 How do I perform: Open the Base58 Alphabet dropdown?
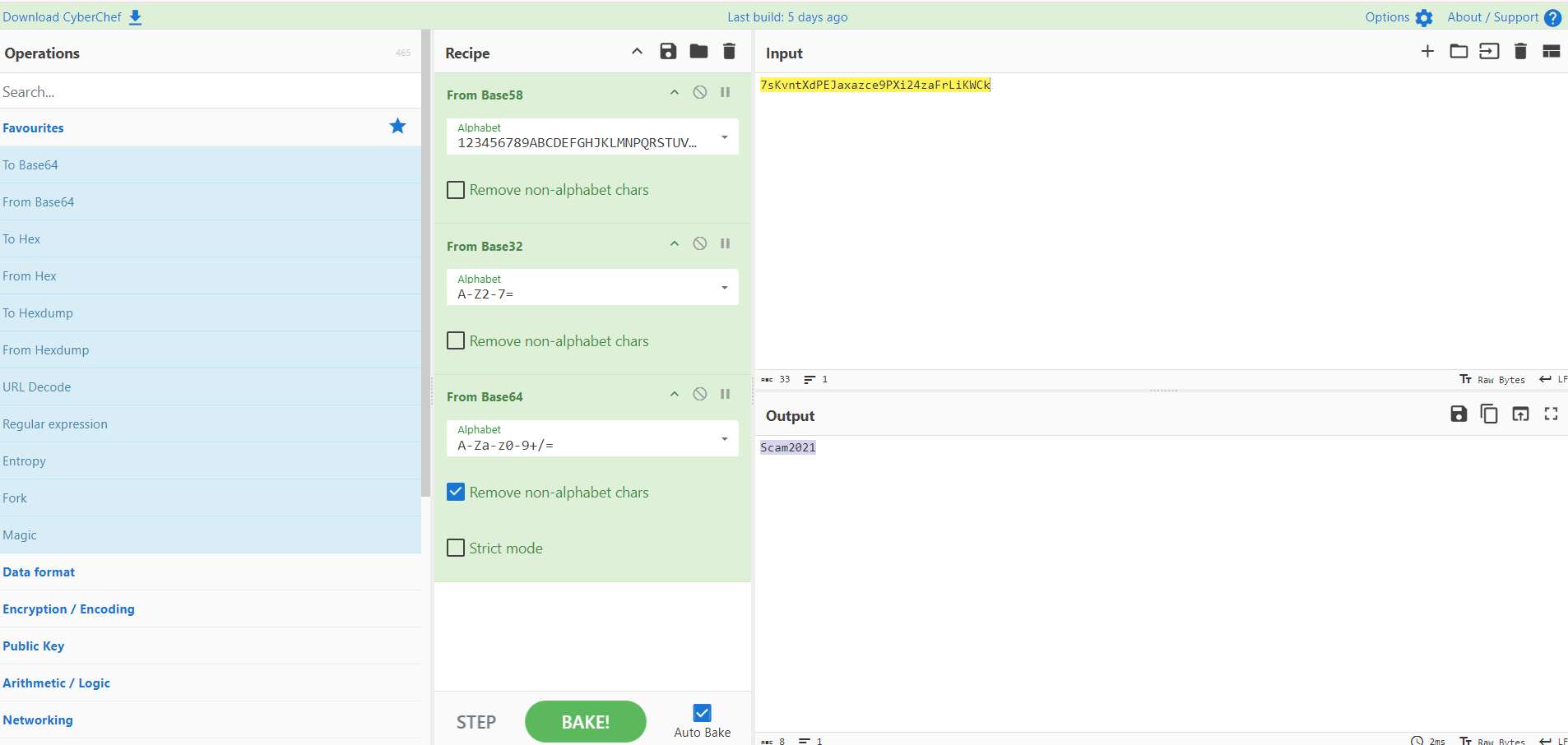724,137
